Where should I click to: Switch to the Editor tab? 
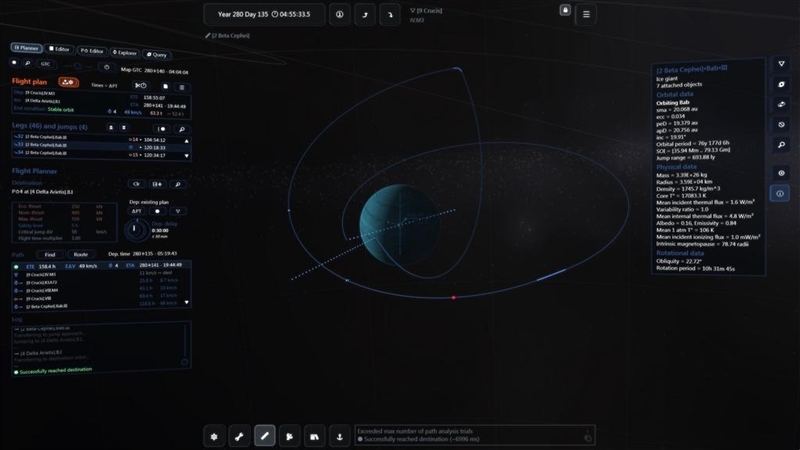point(59,49)
